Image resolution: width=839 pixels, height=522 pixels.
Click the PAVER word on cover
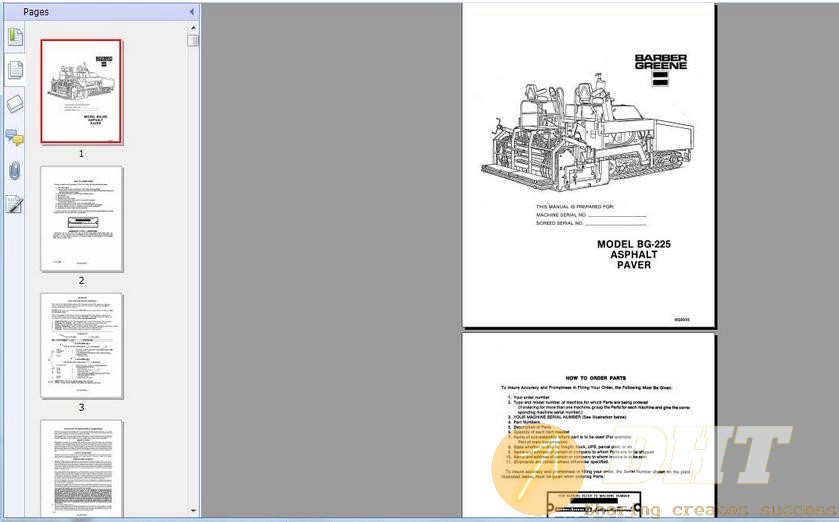pyautogui.click(x=634, y=265)
